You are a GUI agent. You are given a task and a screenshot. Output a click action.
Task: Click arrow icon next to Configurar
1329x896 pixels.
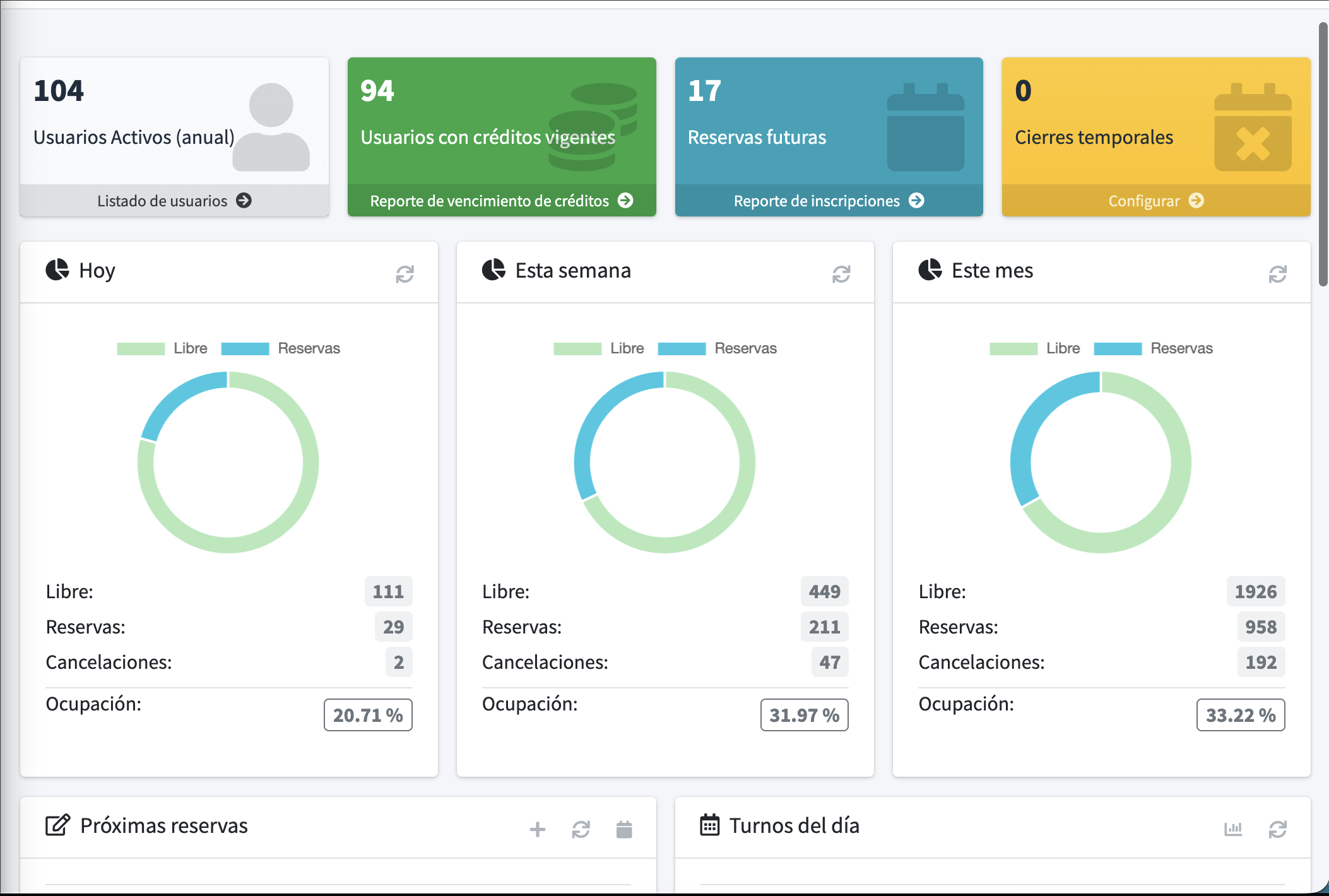1196,201
